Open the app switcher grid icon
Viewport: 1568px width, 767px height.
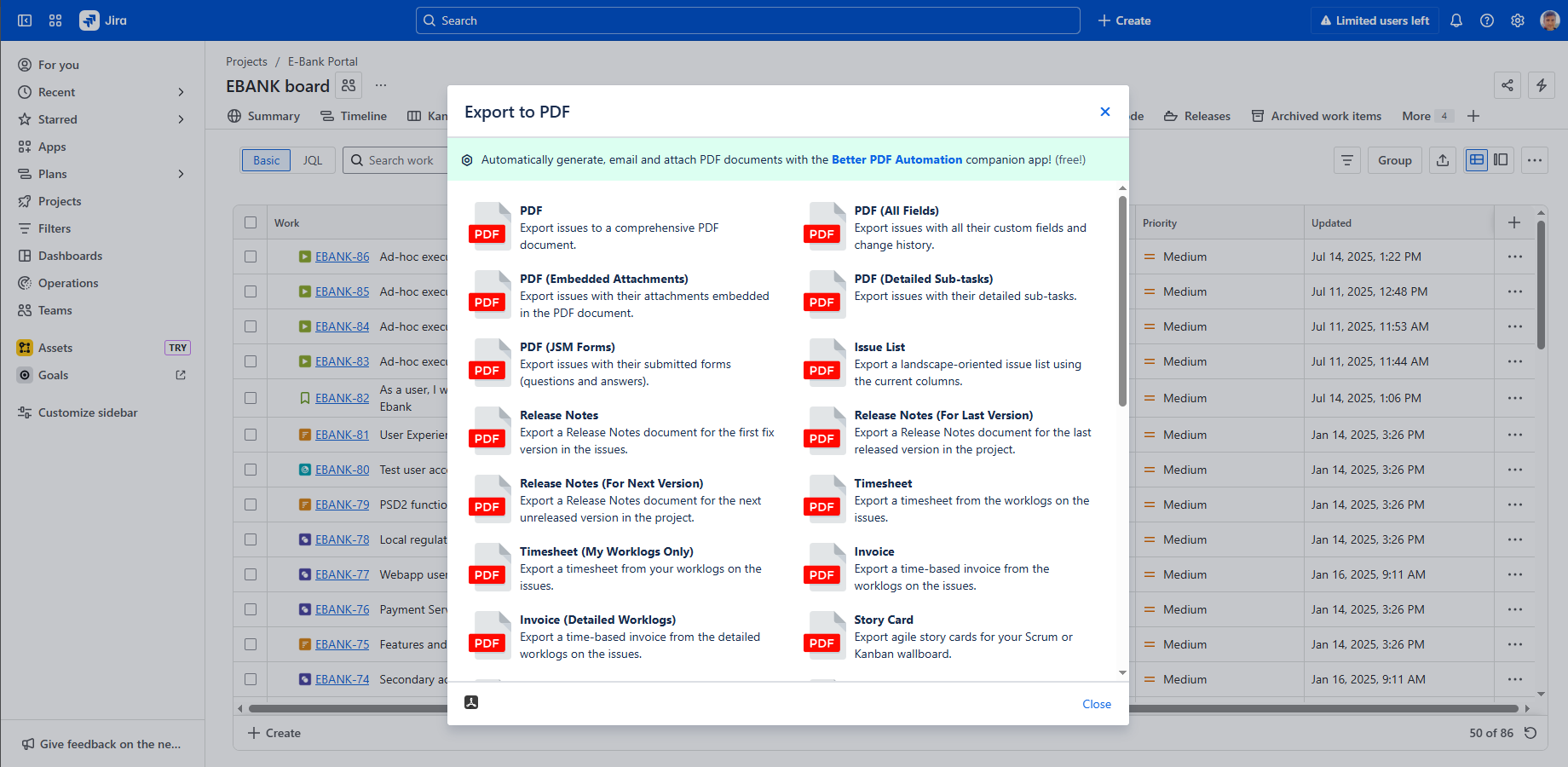[55, 20]
